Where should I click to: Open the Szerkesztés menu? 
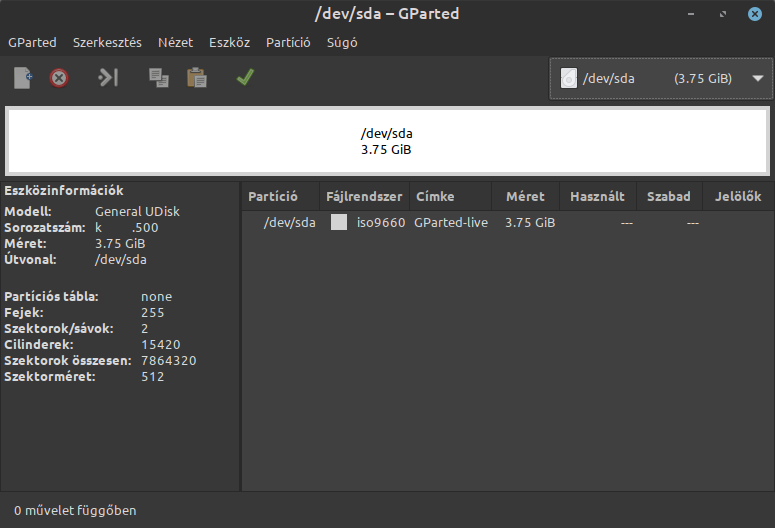click(107, 43)
